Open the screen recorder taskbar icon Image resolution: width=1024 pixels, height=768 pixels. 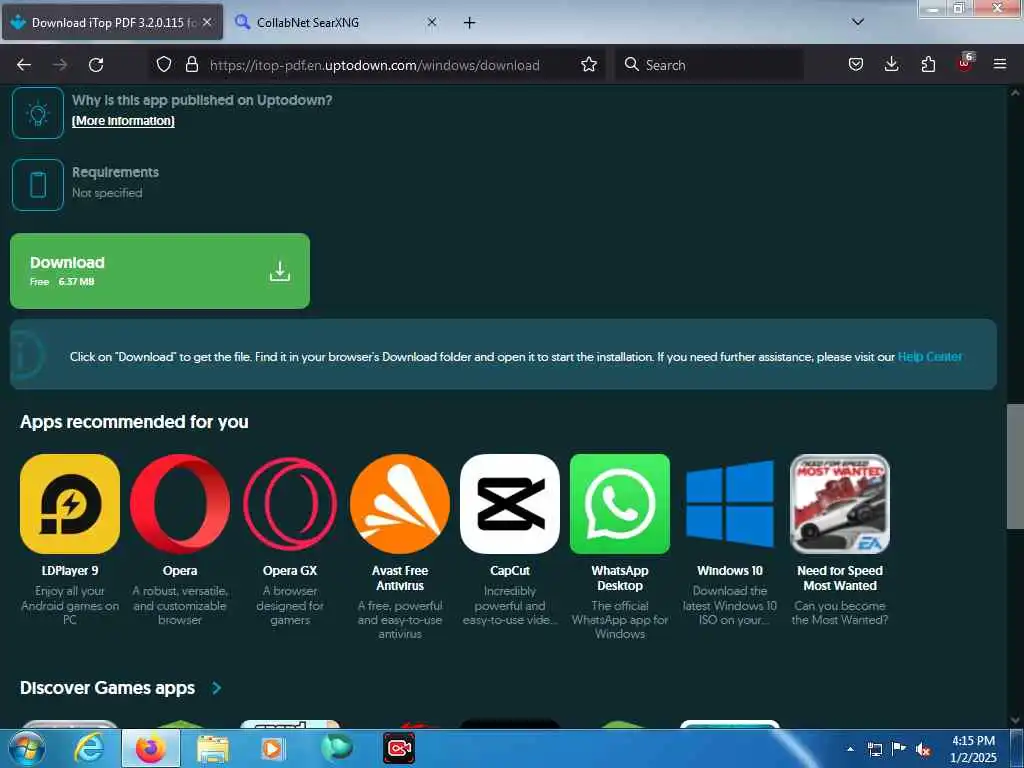(400, 748)
